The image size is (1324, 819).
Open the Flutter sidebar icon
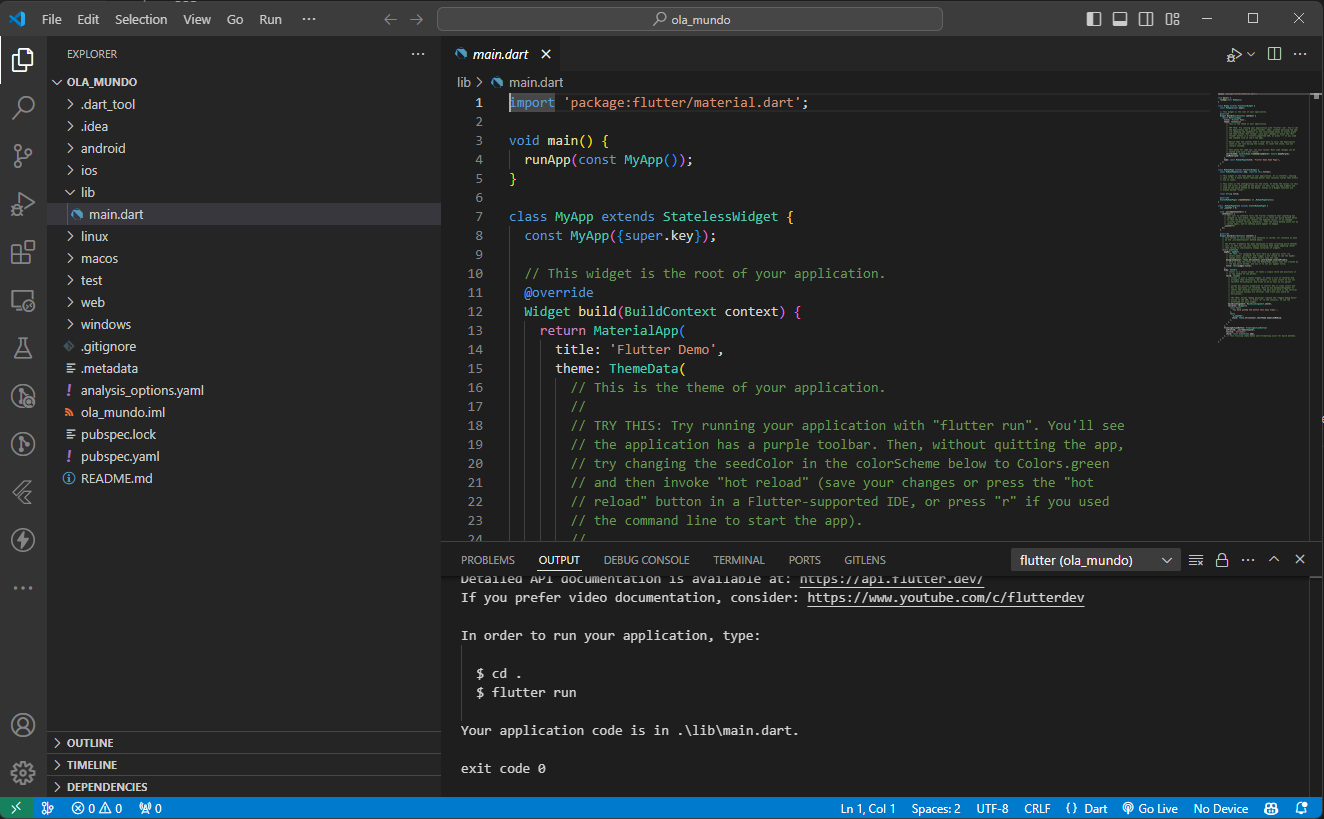pyautogui.click(x=23, y=492)
